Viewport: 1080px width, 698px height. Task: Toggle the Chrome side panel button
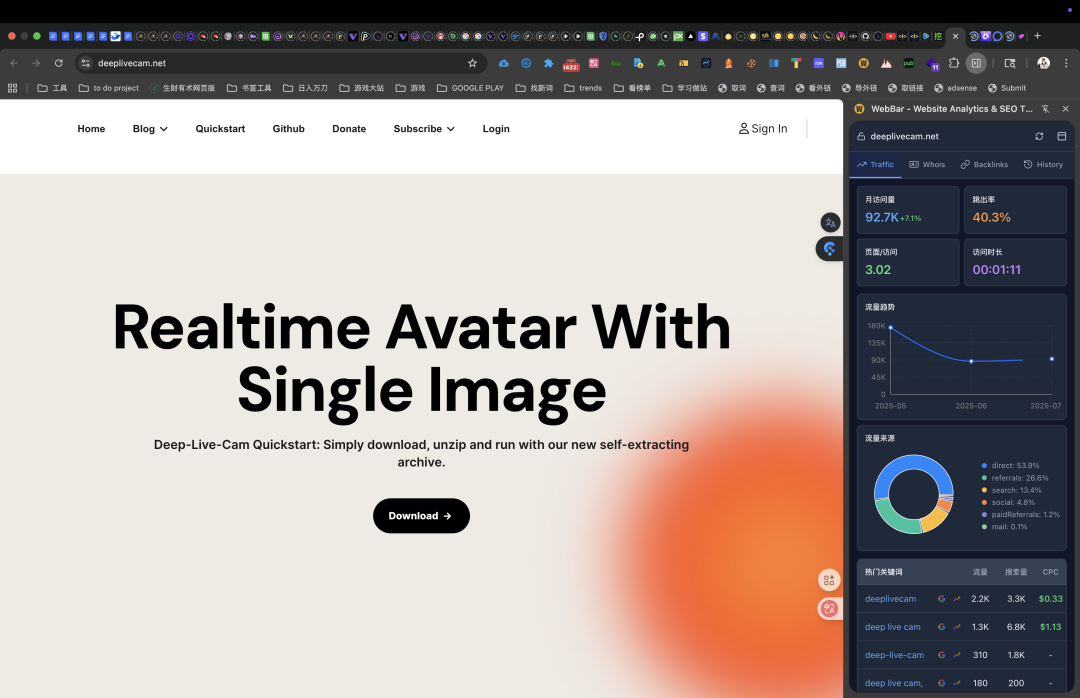pyautogui.click(x=976, y=63)
